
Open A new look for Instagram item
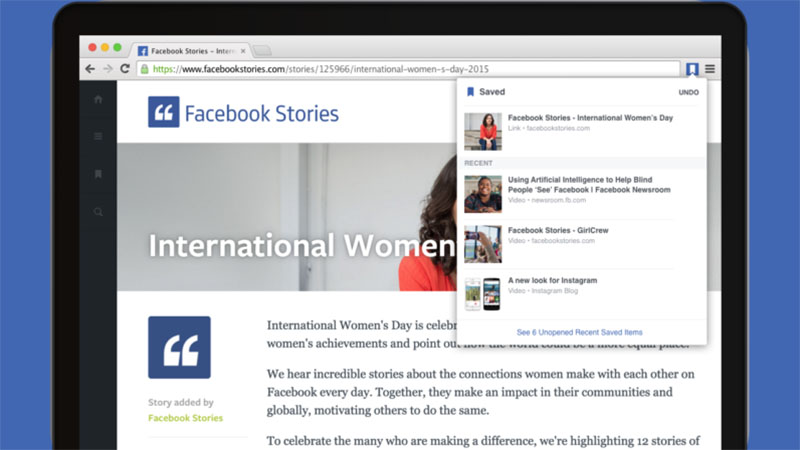(x=582, y=294)
